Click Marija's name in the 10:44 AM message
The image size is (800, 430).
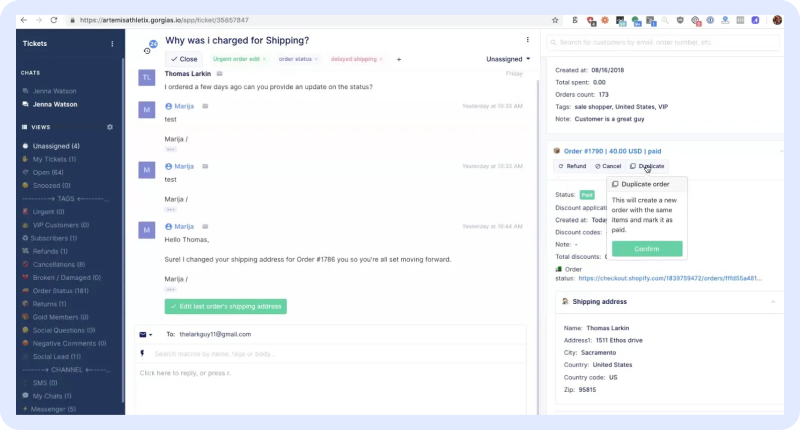coord(184,226)
